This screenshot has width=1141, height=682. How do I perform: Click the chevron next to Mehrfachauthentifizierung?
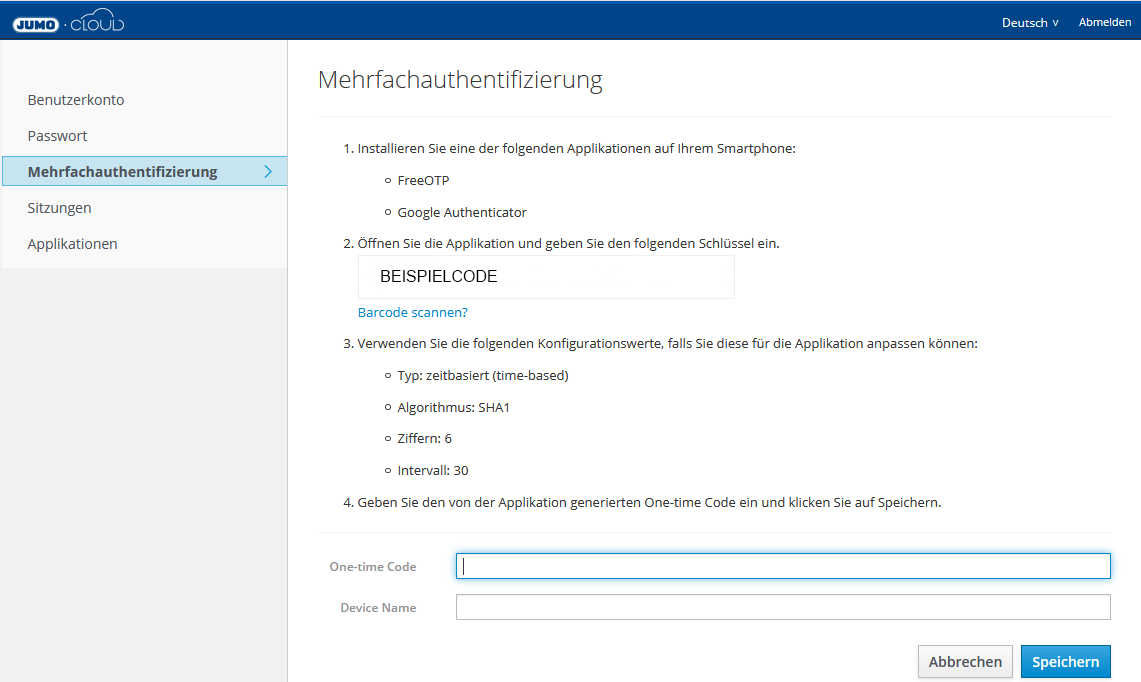pyautogui.click(x=268, y=171)
